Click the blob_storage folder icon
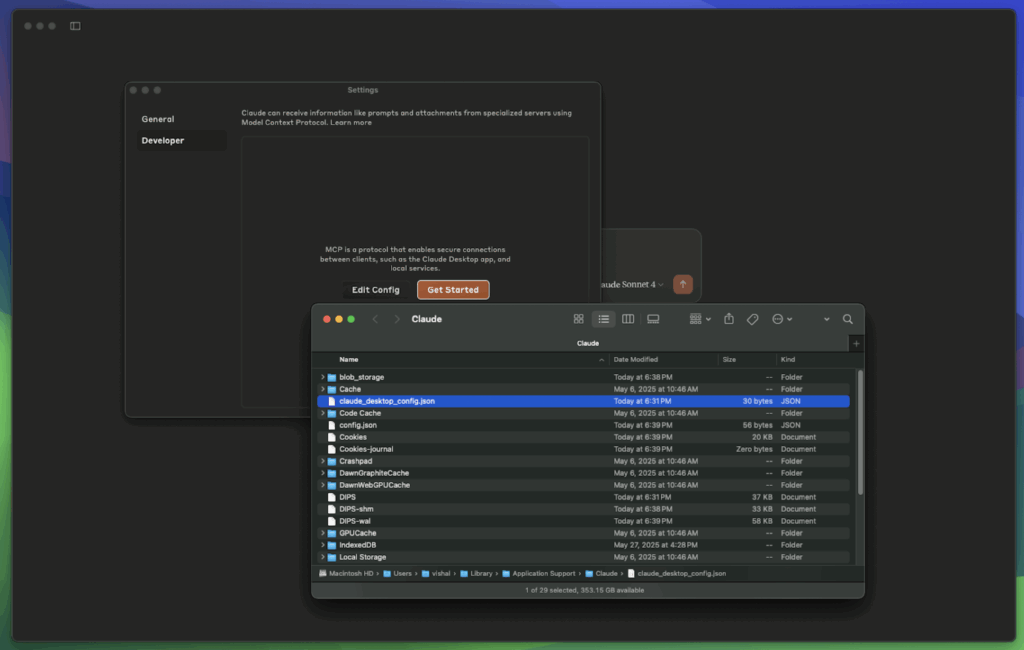Screen dimensions: 1024x650 point(332,377)
